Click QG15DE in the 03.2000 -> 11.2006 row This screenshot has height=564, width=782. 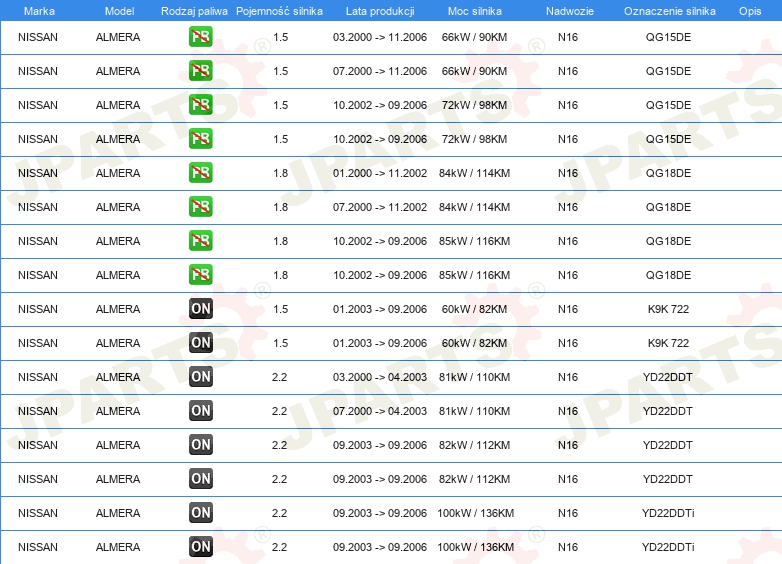pos(668,37)
